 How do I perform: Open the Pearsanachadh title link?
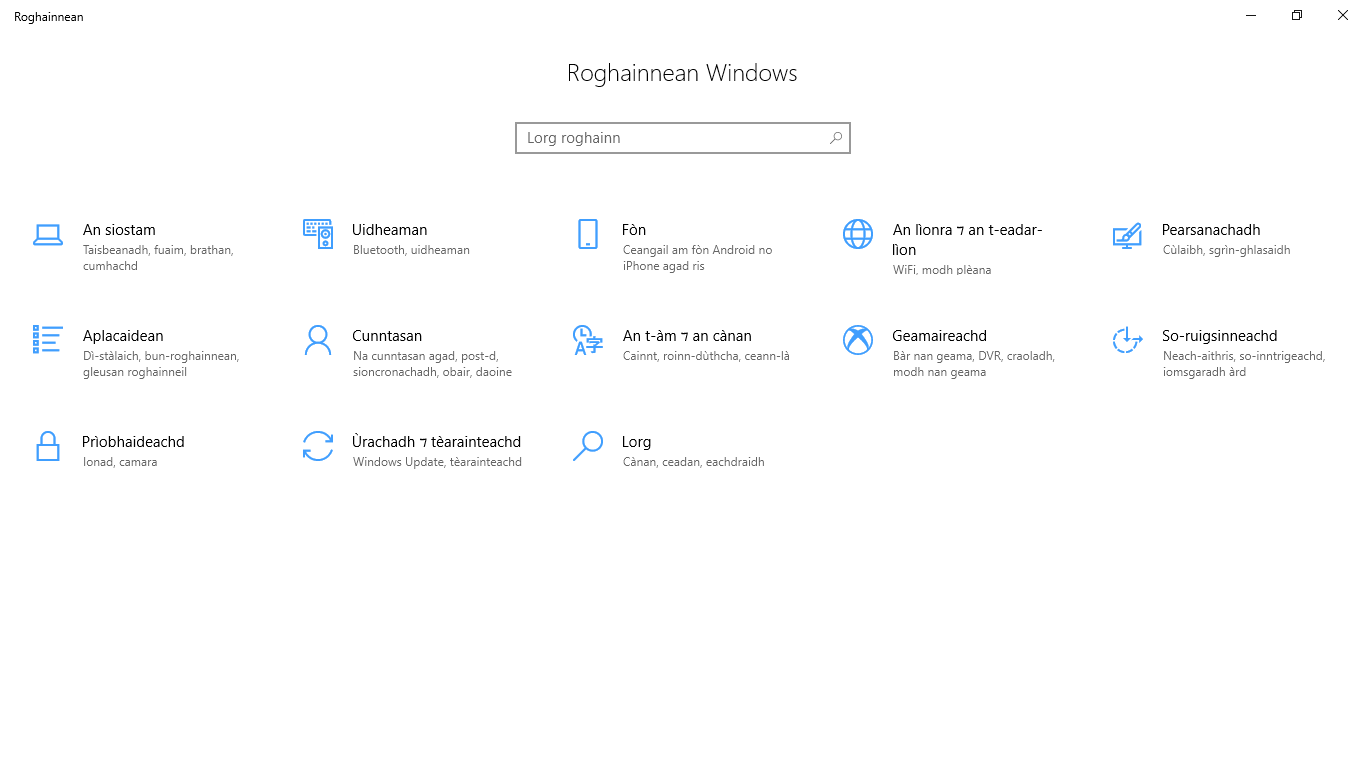tap(1211, 230)
